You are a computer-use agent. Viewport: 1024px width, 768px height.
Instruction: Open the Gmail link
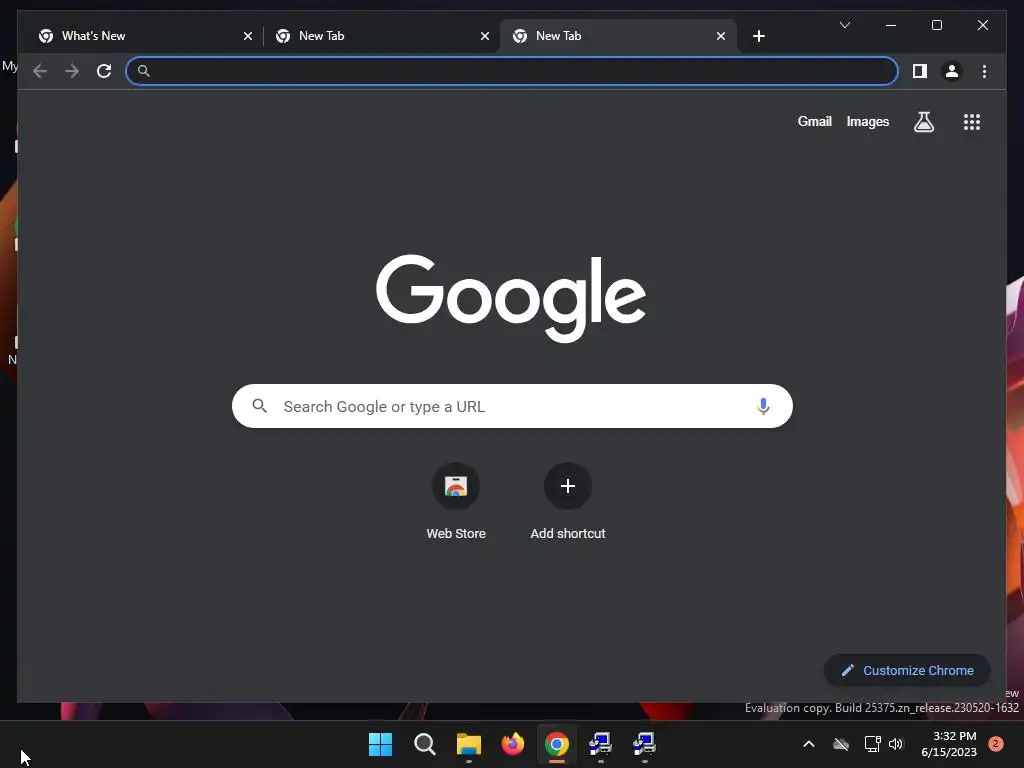[814, 121]
